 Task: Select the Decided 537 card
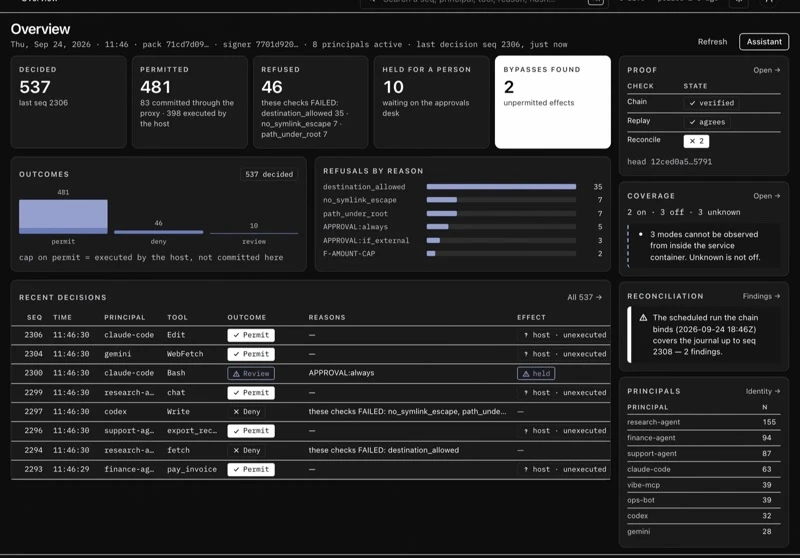point(68,102)
